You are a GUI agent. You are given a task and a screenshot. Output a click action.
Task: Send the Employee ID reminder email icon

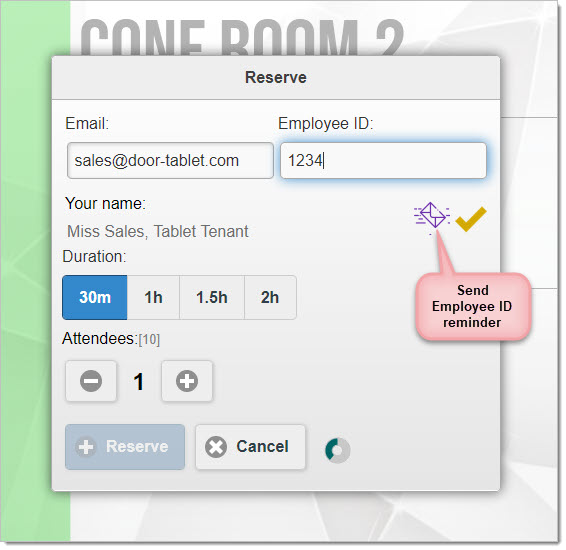pyautogui.click(x=432, y=216)
